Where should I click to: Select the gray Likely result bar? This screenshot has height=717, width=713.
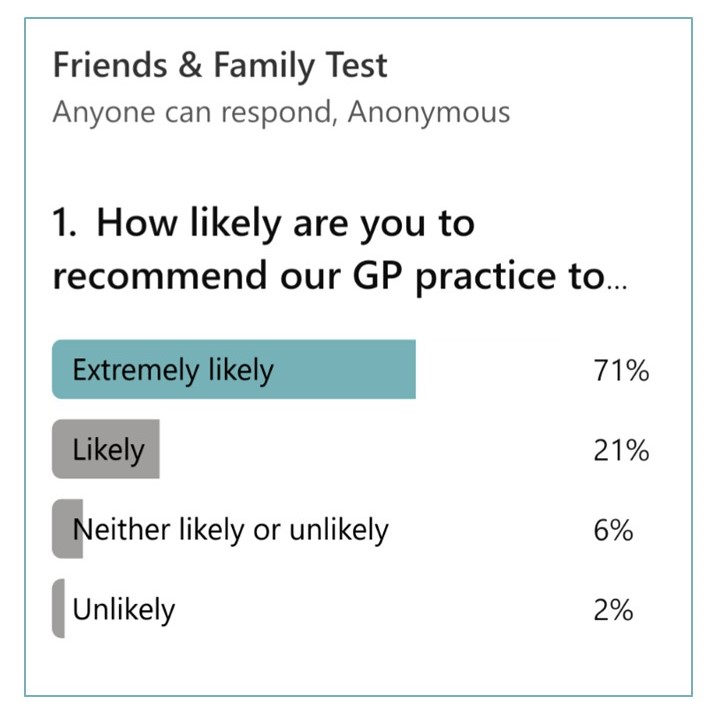tap(106, 449)
